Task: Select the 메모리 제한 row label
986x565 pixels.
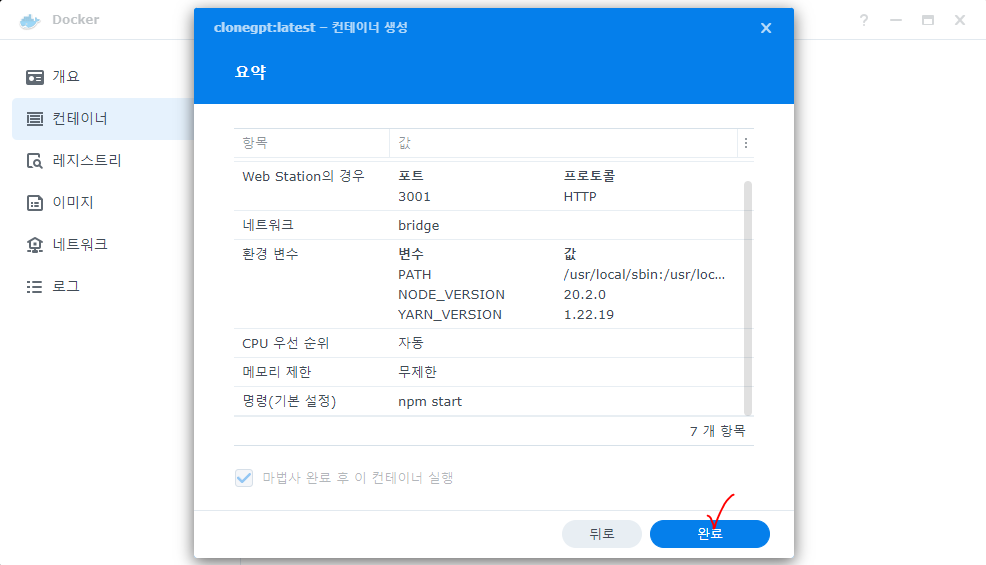Action: click(277, 372)
